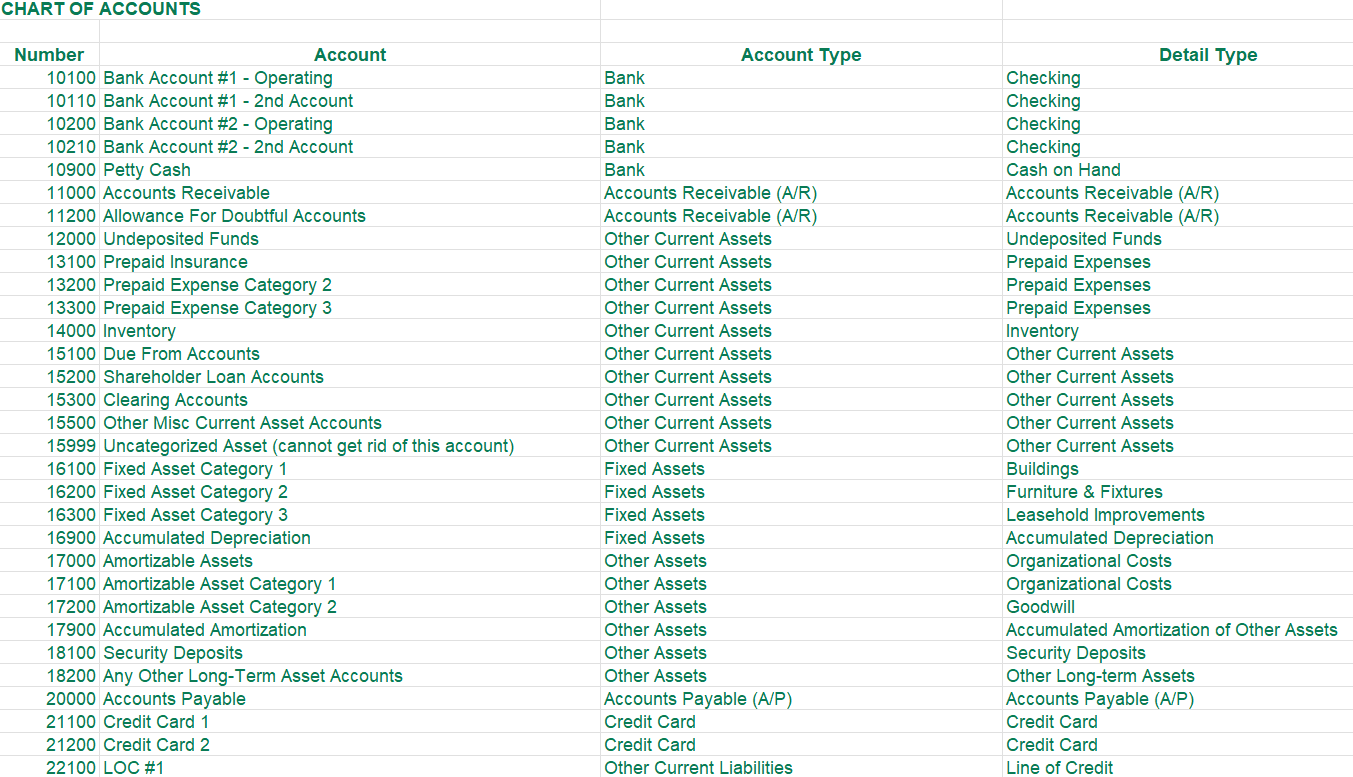This screenshot has height=777, width=1353.
Task: Select the Bank Account #1 - Operating cell
Action: (x=218, y=78)
